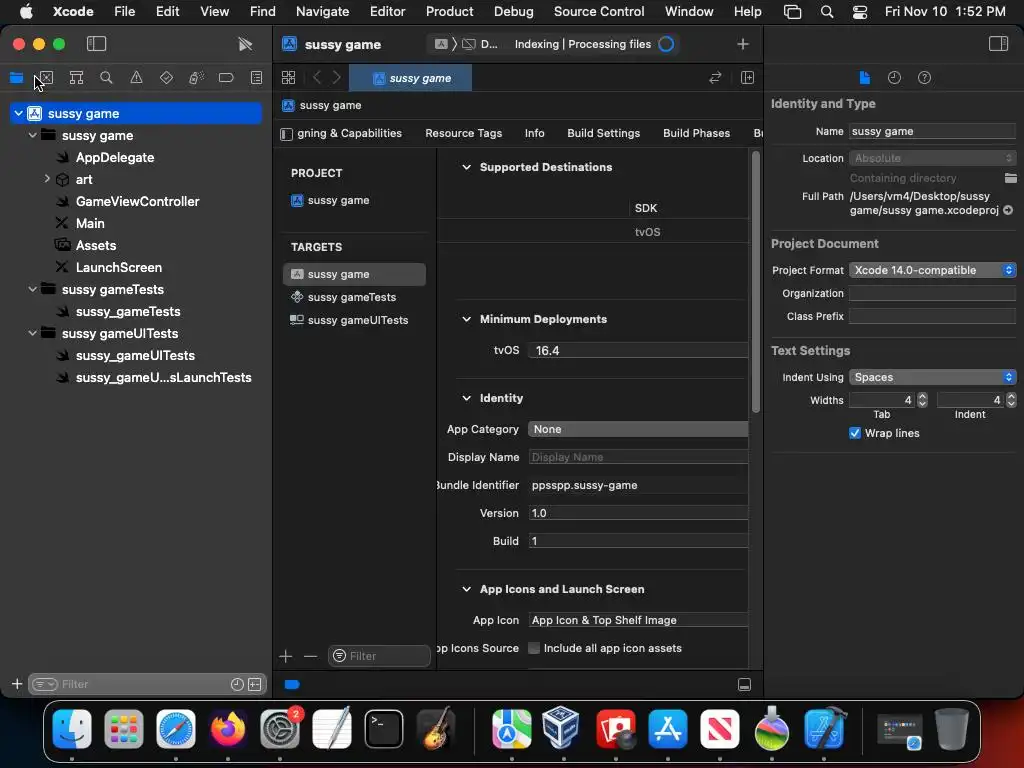Open the Source Control navigator

tap(46, 78)
